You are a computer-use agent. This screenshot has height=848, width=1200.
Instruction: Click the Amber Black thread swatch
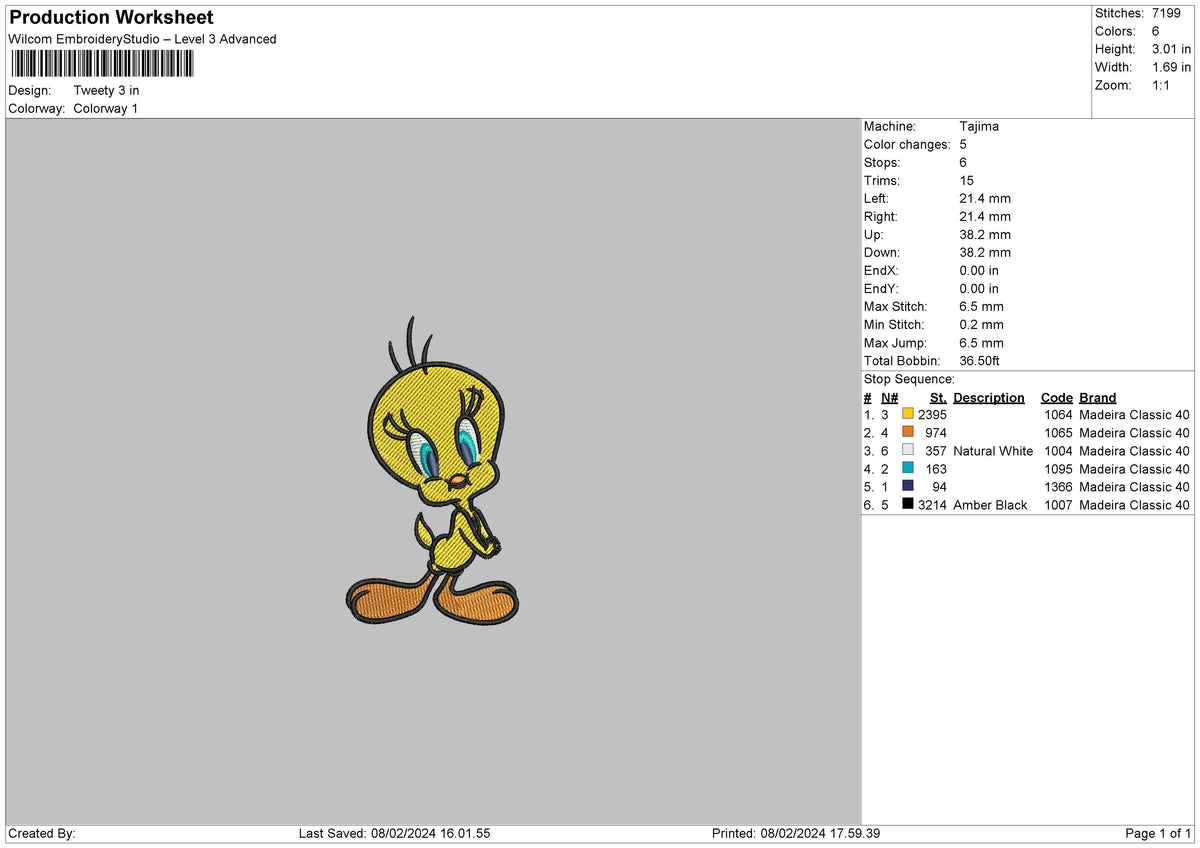pos(908,504)
